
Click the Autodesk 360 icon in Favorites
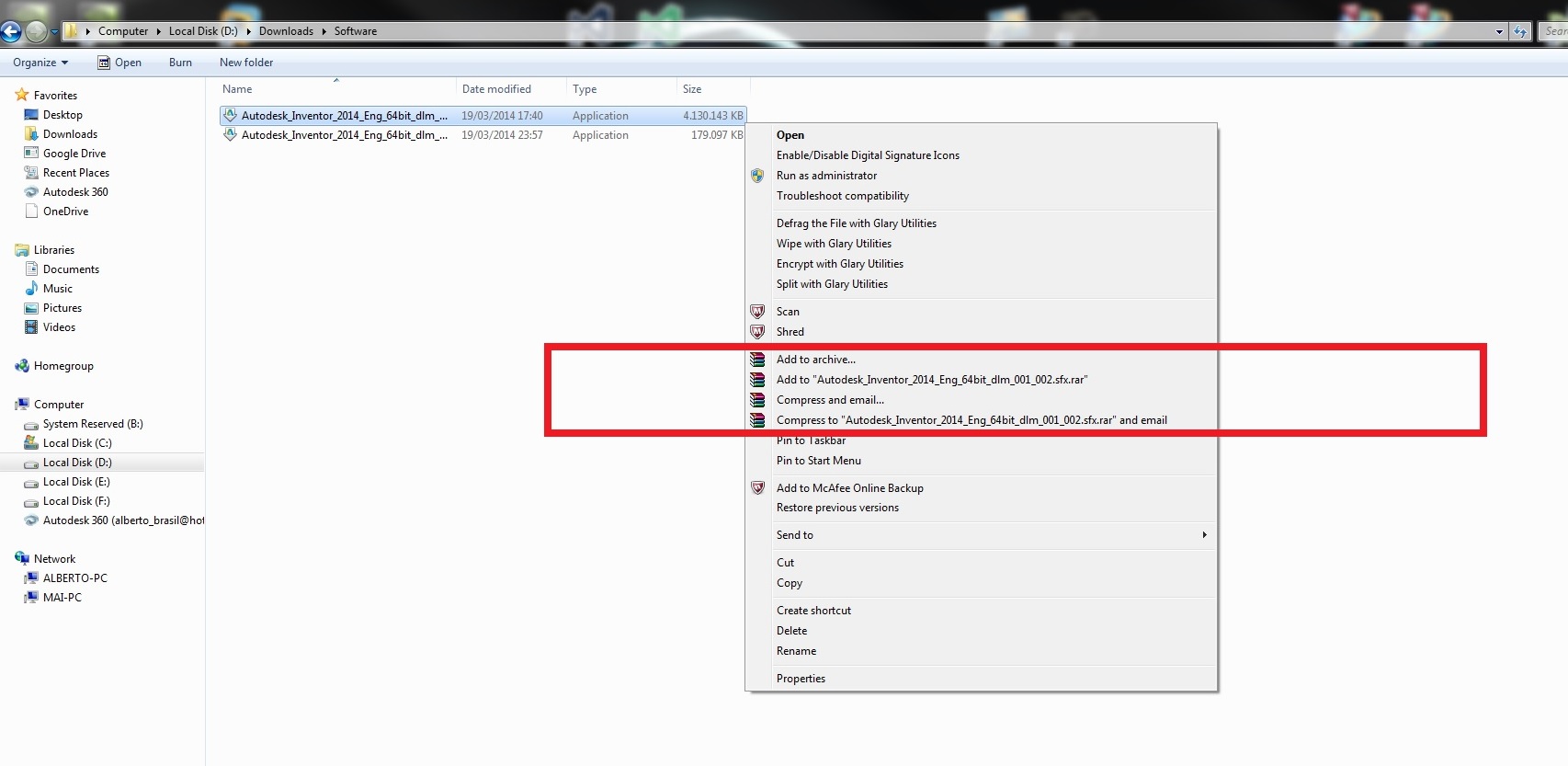pyautogui.click(x=31, y=192)
